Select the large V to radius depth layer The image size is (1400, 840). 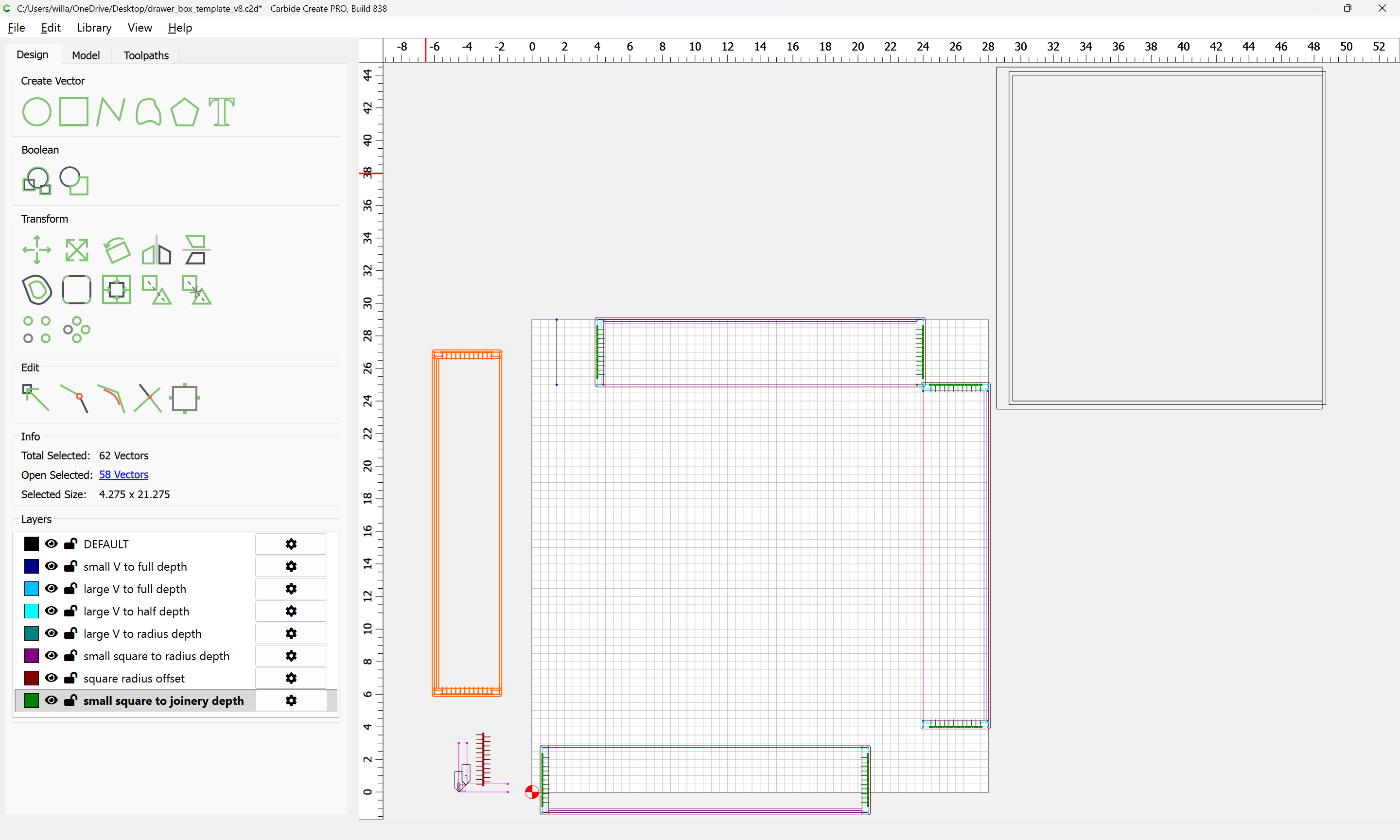pos(142,634)
